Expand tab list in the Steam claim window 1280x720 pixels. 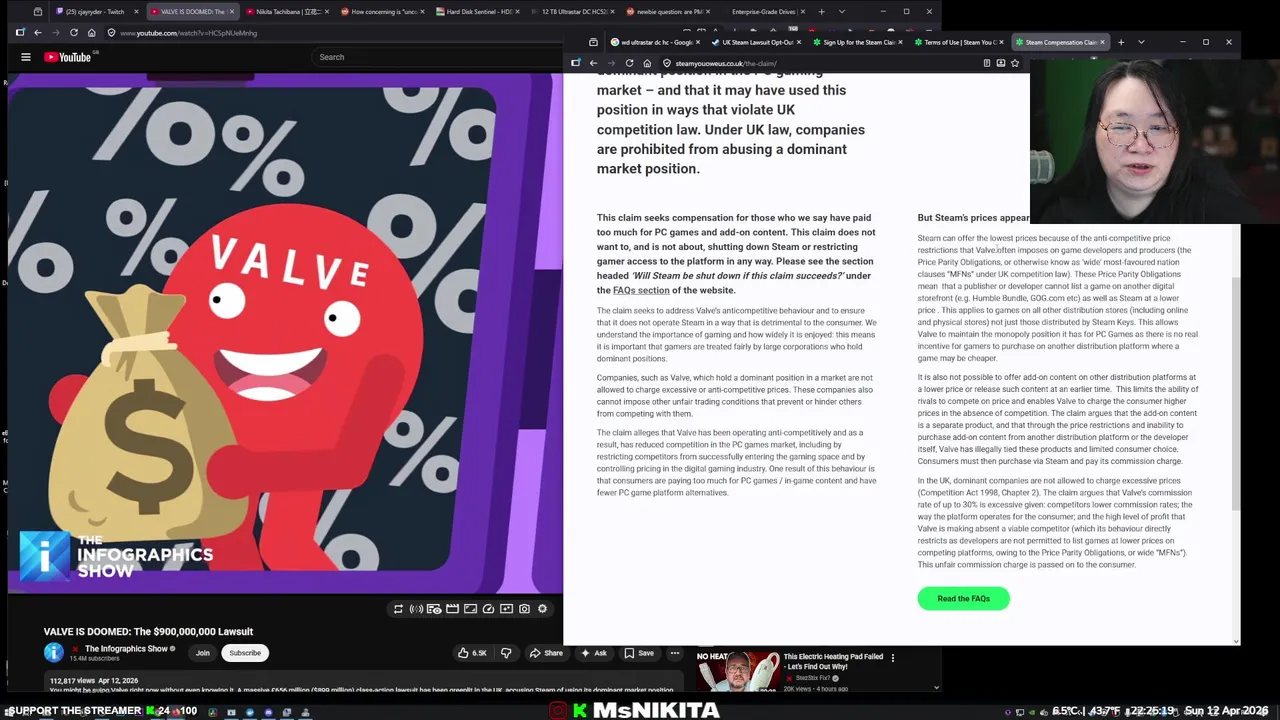pos(1141,42)
